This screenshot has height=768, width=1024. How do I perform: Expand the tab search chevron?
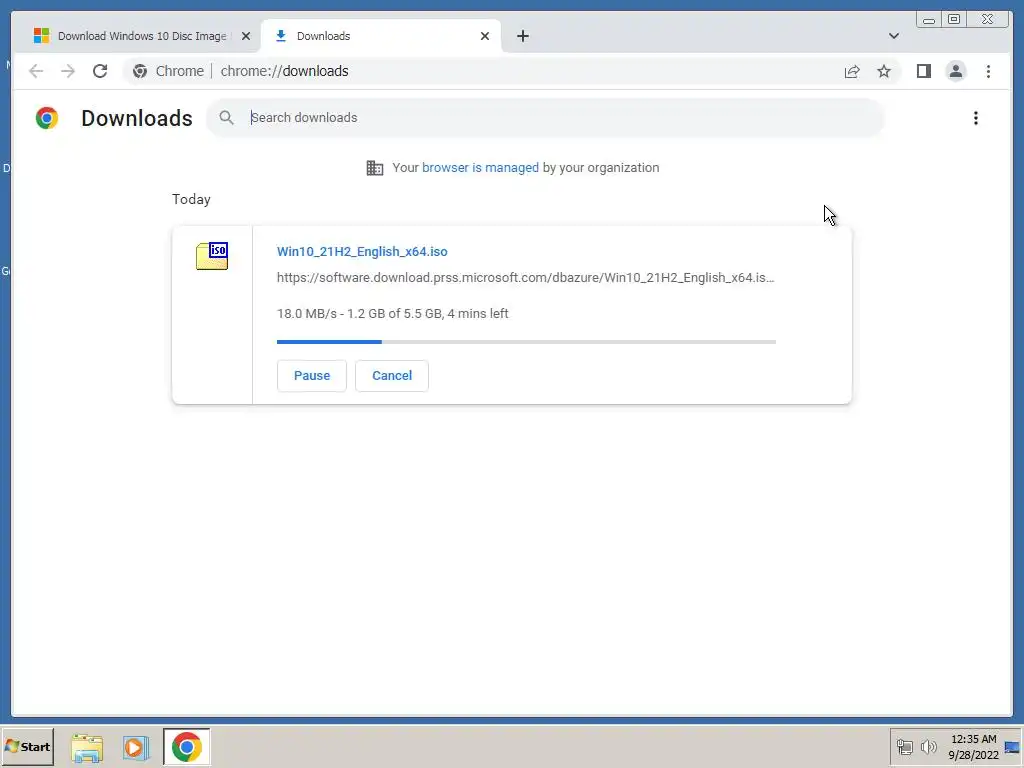pyautogui.click(x=893, y=36)
